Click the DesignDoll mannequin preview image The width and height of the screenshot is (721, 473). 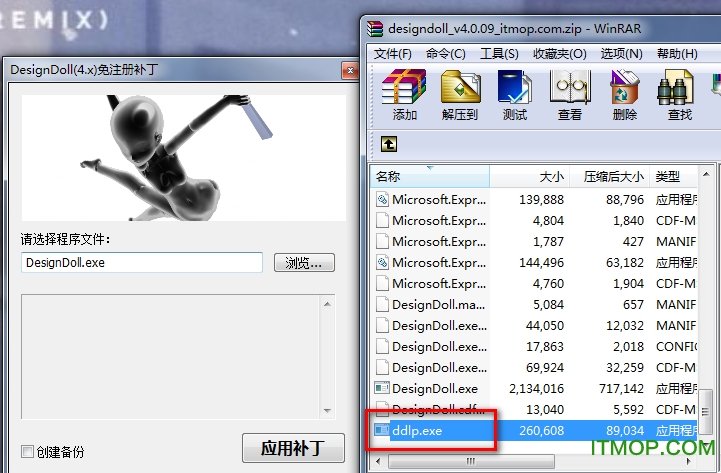184,158
